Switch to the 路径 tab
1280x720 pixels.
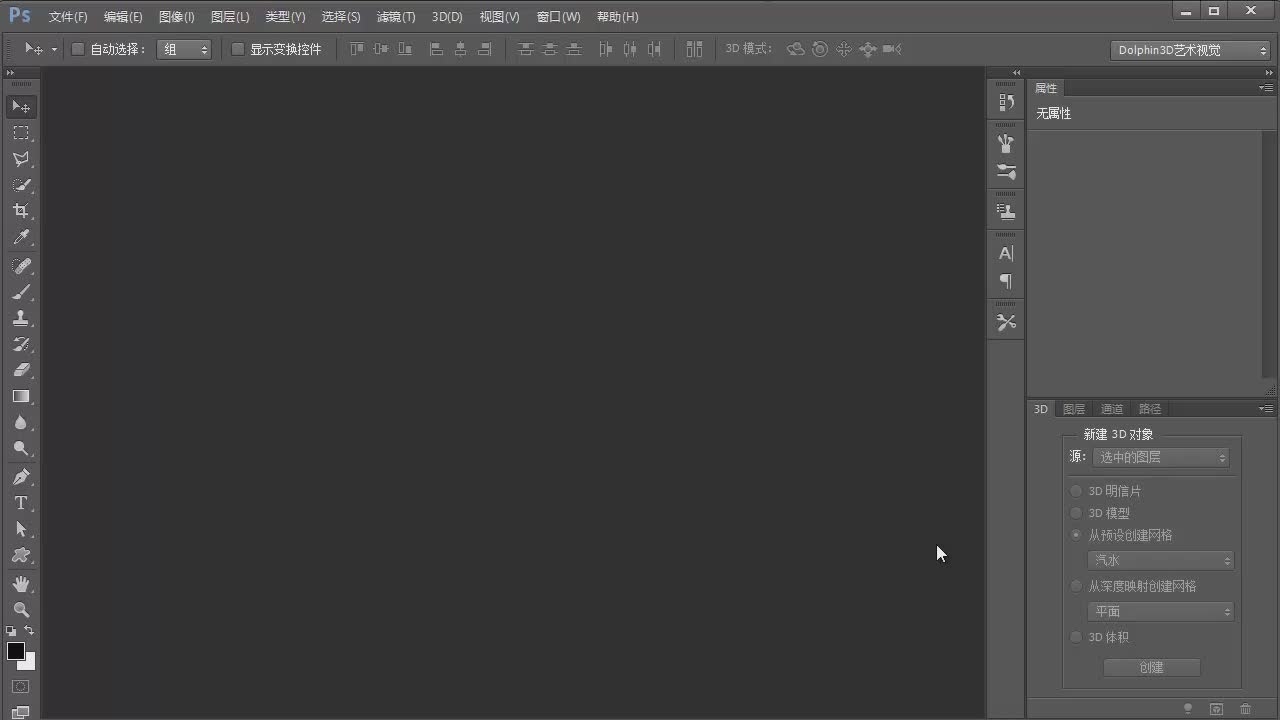pos(1150,409)
